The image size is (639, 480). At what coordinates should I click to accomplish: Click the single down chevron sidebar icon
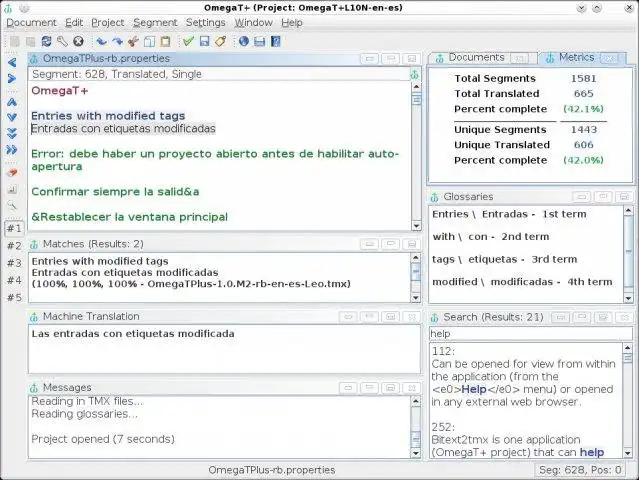[12, 117]
